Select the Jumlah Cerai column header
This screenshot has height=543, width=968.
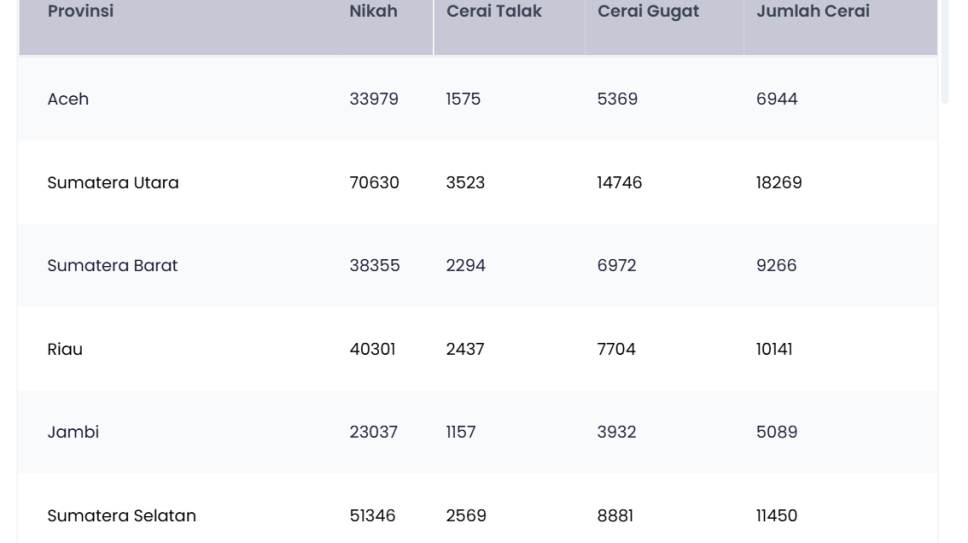[x=813, y=12]
